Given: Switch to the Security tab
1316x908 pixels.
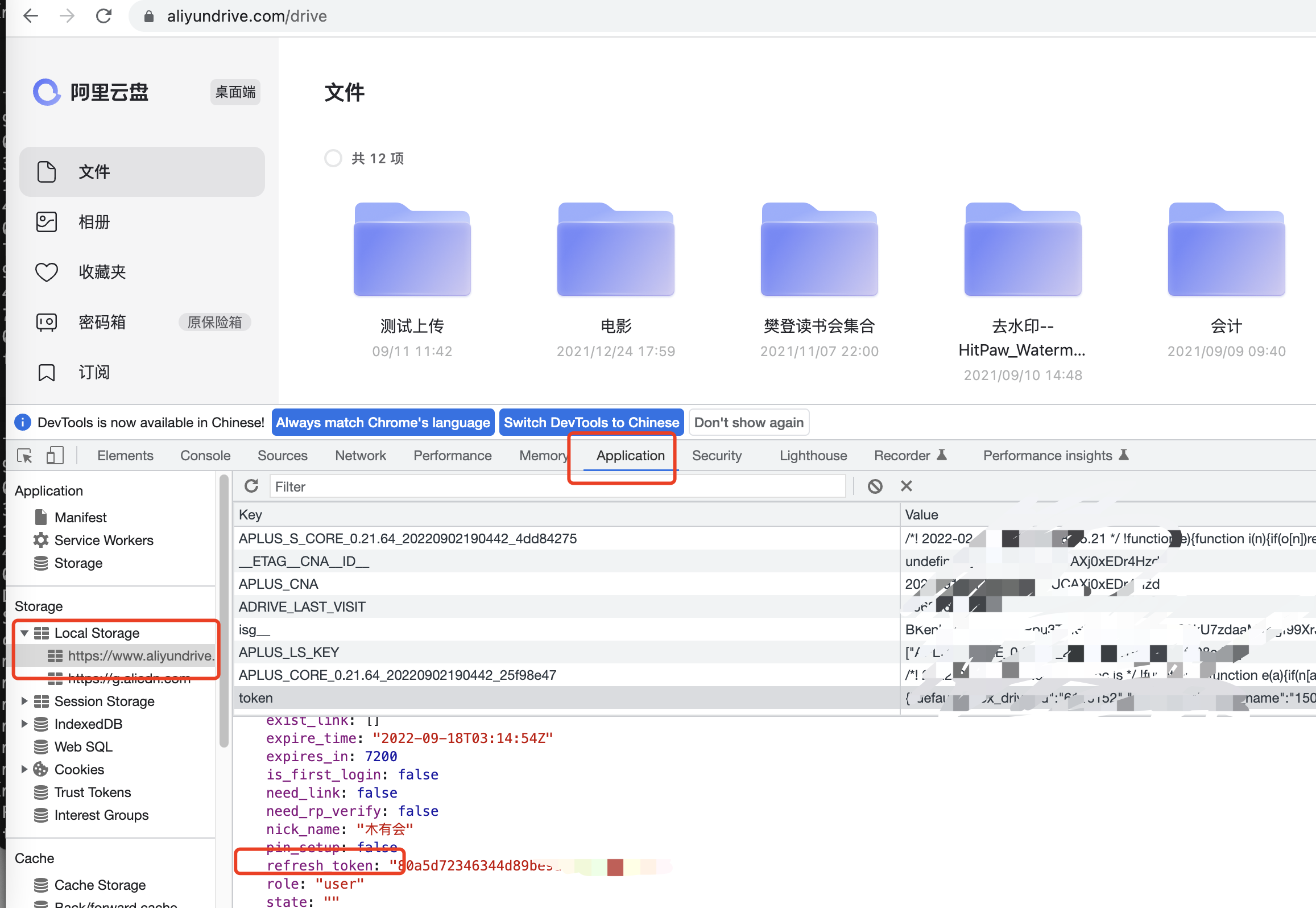Looking at the screenshot, I should pyautogui.click(x=717, y=456).
